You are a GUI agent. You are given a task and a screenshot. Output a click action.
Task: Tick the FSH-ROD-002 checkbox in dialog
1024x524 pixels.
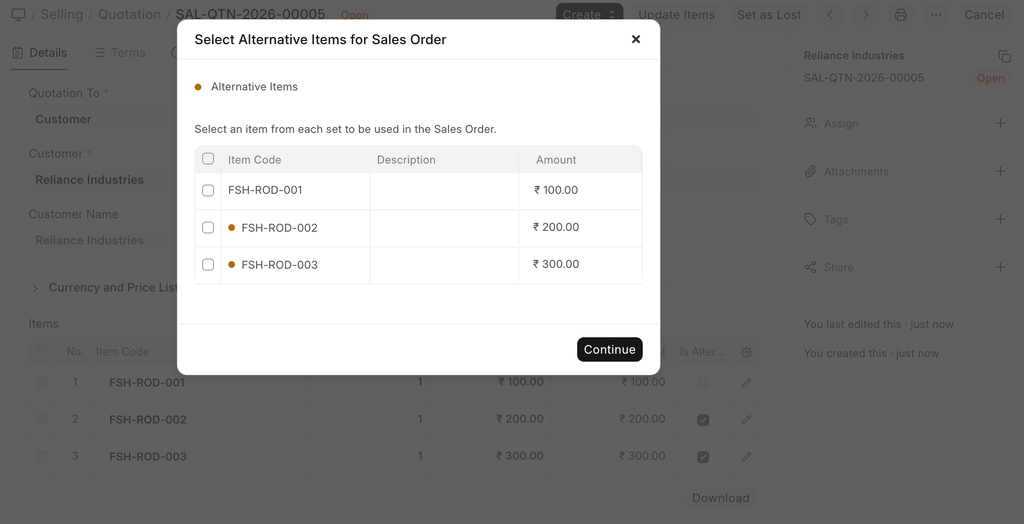pyautogui.click(x=208, y=228)
